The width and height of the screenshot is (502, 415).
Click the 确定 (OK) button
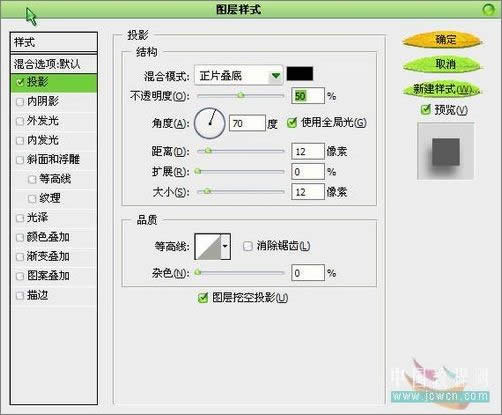click(443, 40)
